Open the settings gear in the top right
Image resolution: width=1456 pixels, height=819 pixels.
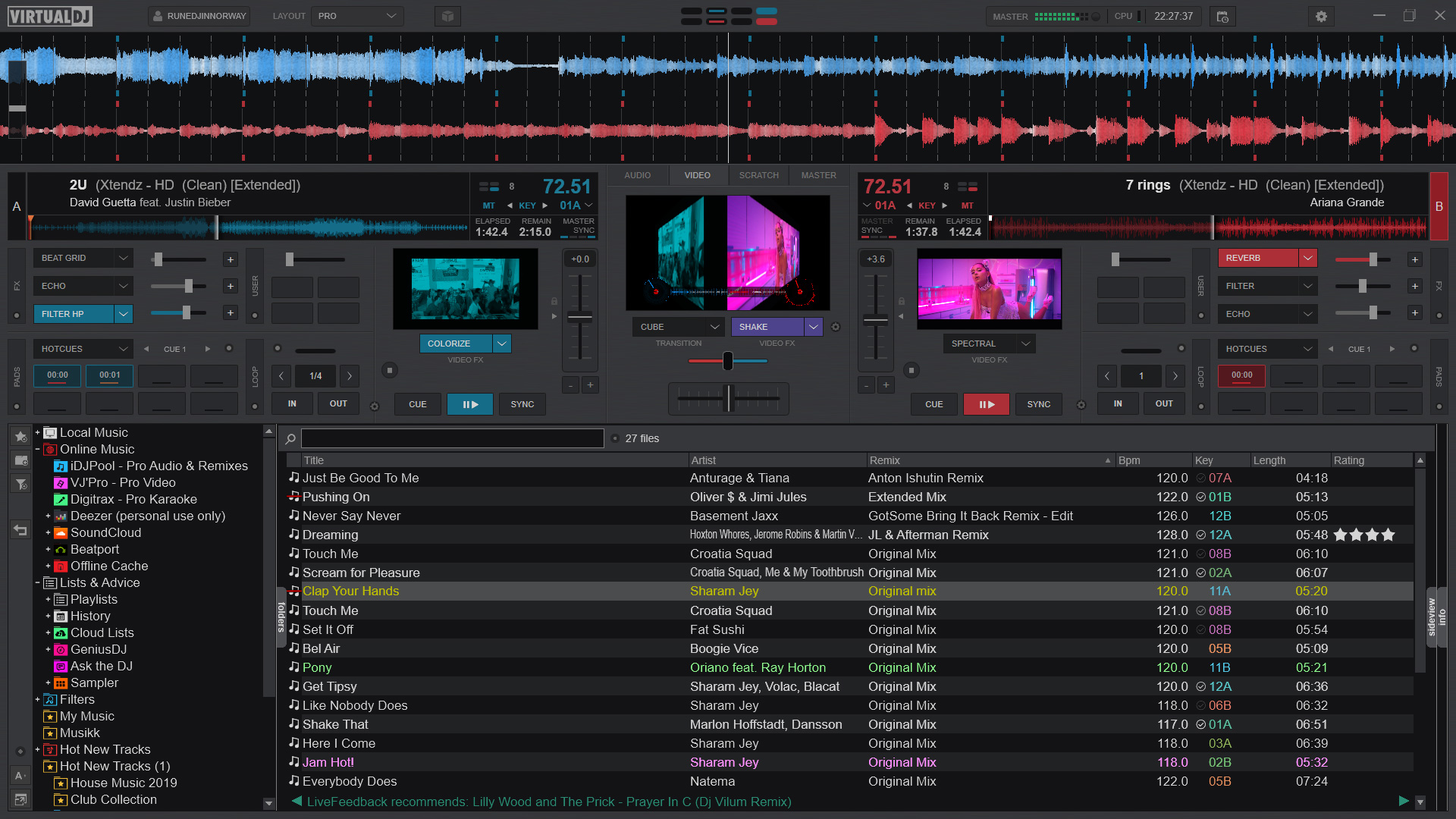1321,16
